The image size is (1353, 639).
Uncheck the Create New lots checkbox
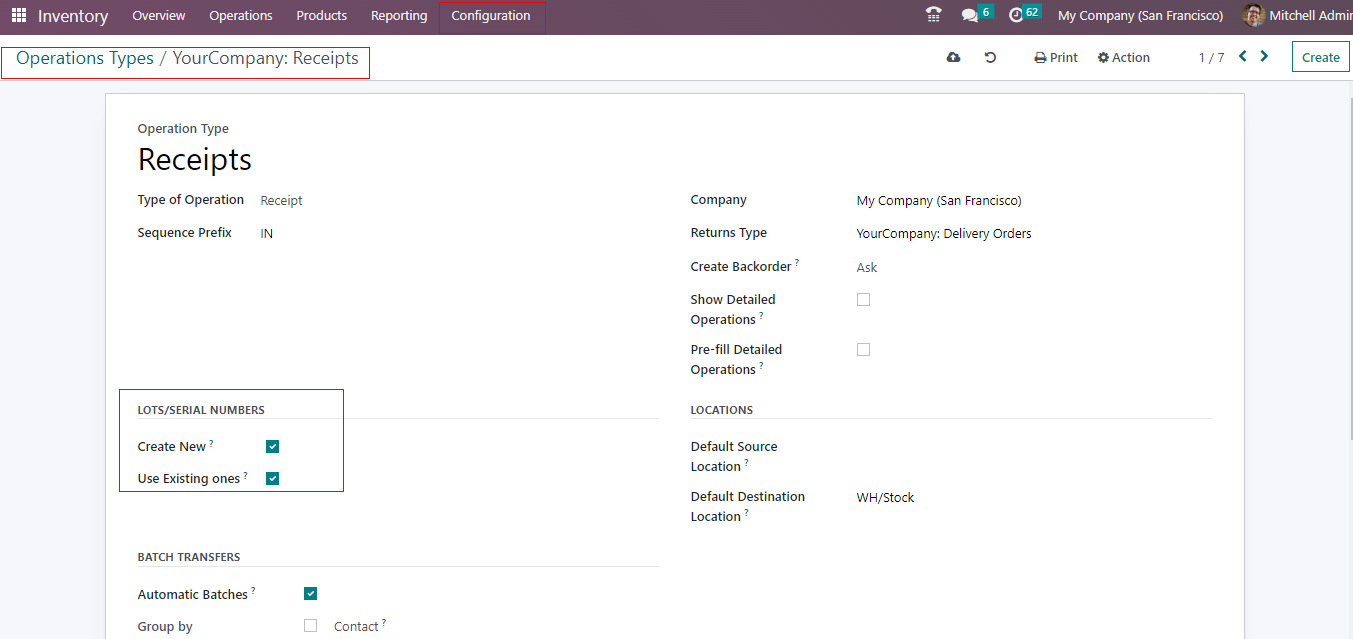[272, 447]
